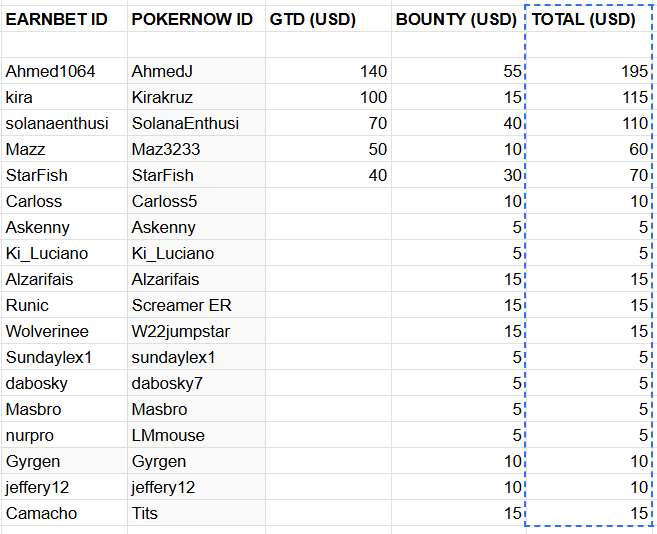Click the GTD (USD) header cell
Viewport: 657px width, 534px height.
(328, 19)
